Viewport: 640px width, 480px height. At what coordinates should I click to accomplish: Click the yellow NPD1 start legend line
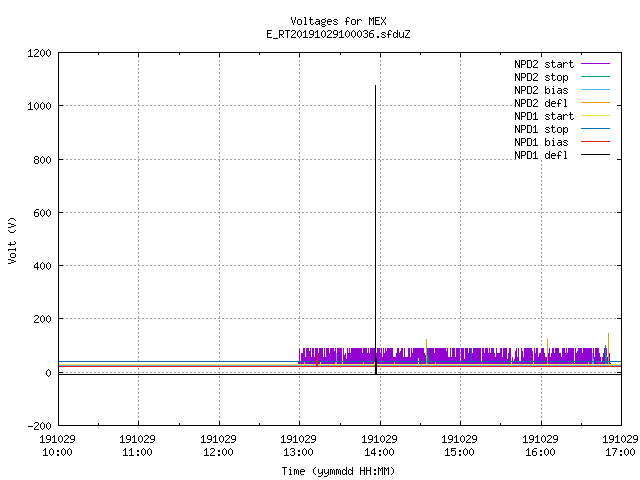pyautogui.click(x=595, y=116)
